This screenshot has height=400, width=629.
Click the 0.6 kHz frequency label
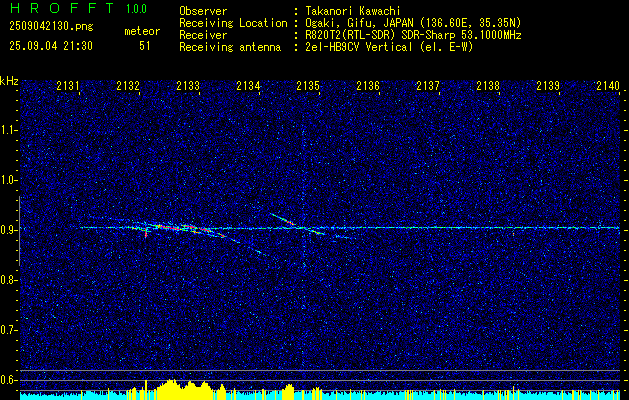pyautogui.click(x=9, y=380)
